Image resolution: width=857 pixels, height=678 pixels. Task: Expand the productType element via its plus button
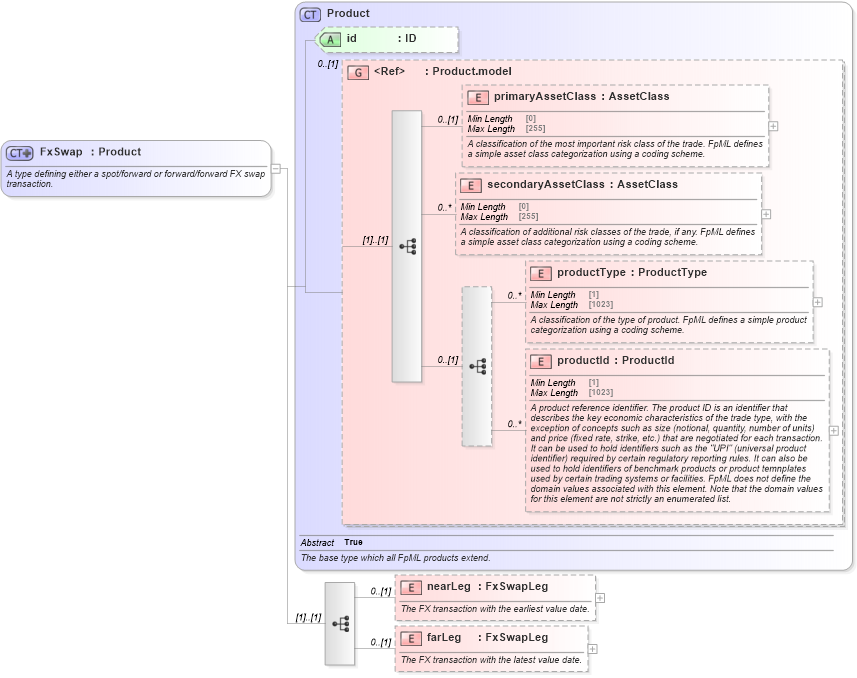817,303
